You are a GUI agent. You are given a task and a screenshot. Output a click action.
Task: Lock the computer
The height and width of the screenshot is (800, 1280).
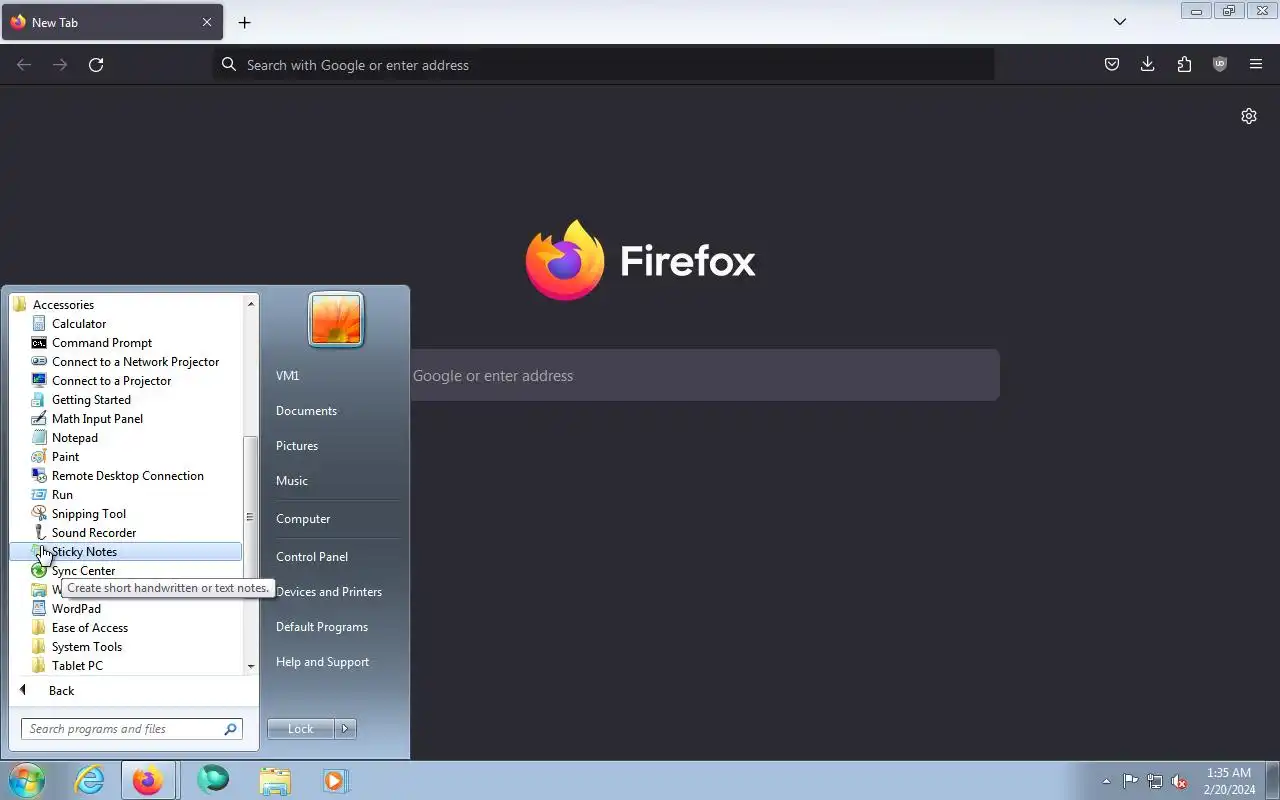300,729
